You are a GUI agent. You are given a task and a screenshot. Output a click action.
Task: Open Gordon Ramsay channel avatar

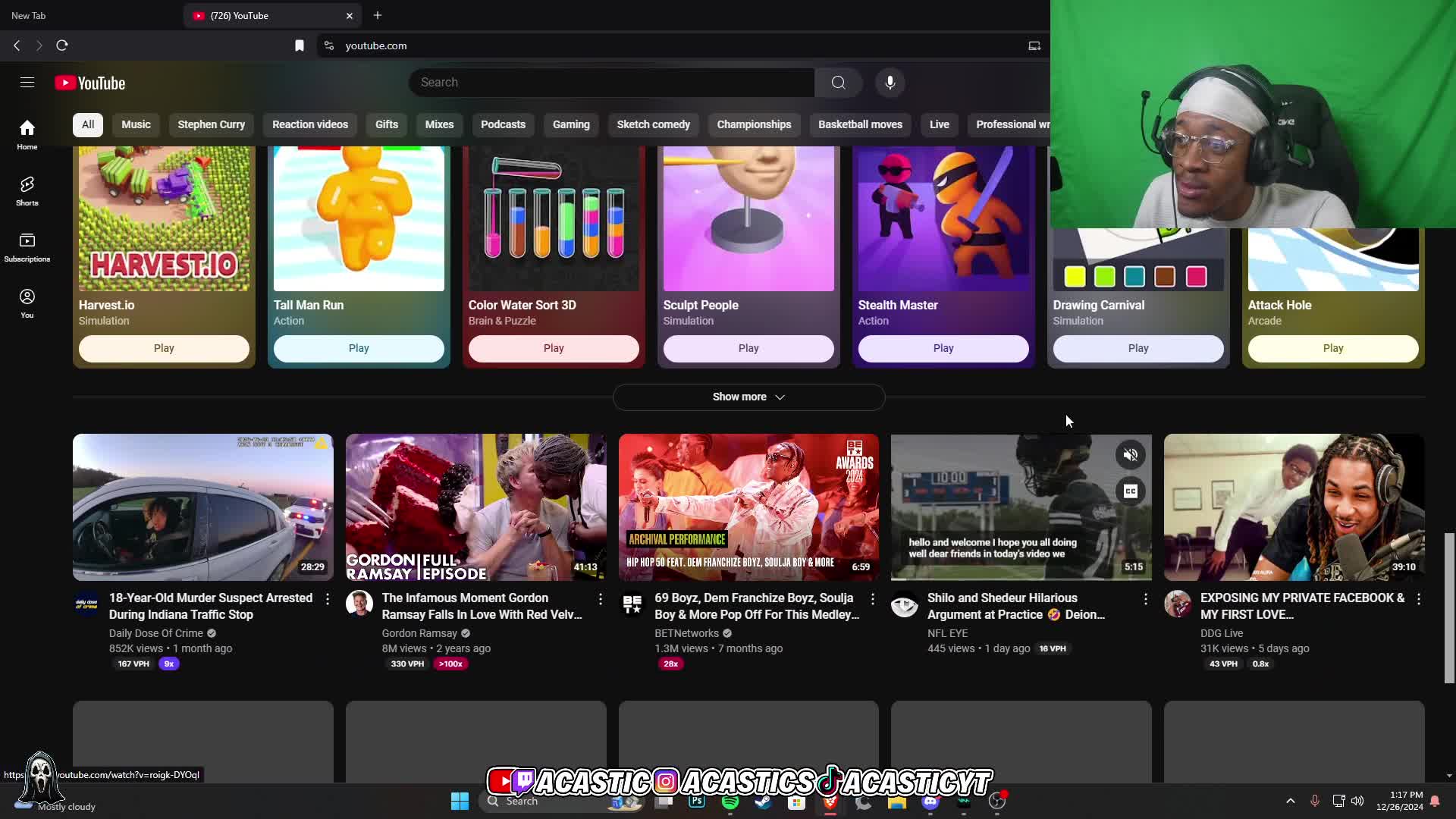[x=359, y=604]
